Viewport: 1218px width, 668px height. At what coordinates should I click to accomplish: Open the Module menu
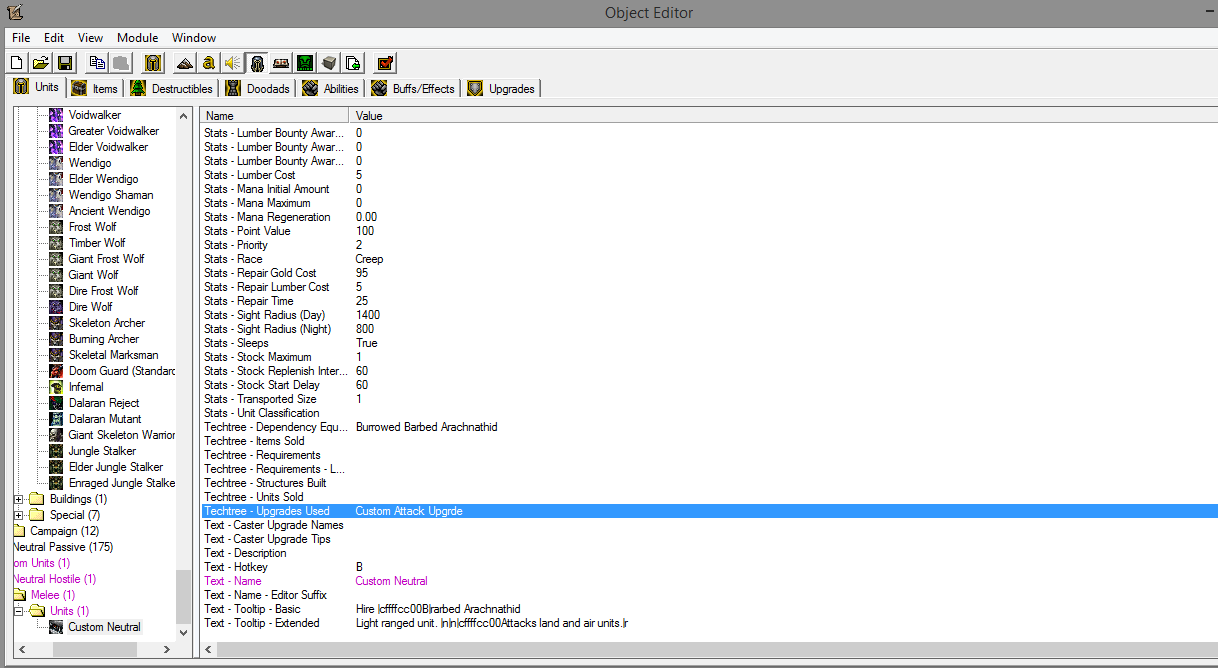138,37
